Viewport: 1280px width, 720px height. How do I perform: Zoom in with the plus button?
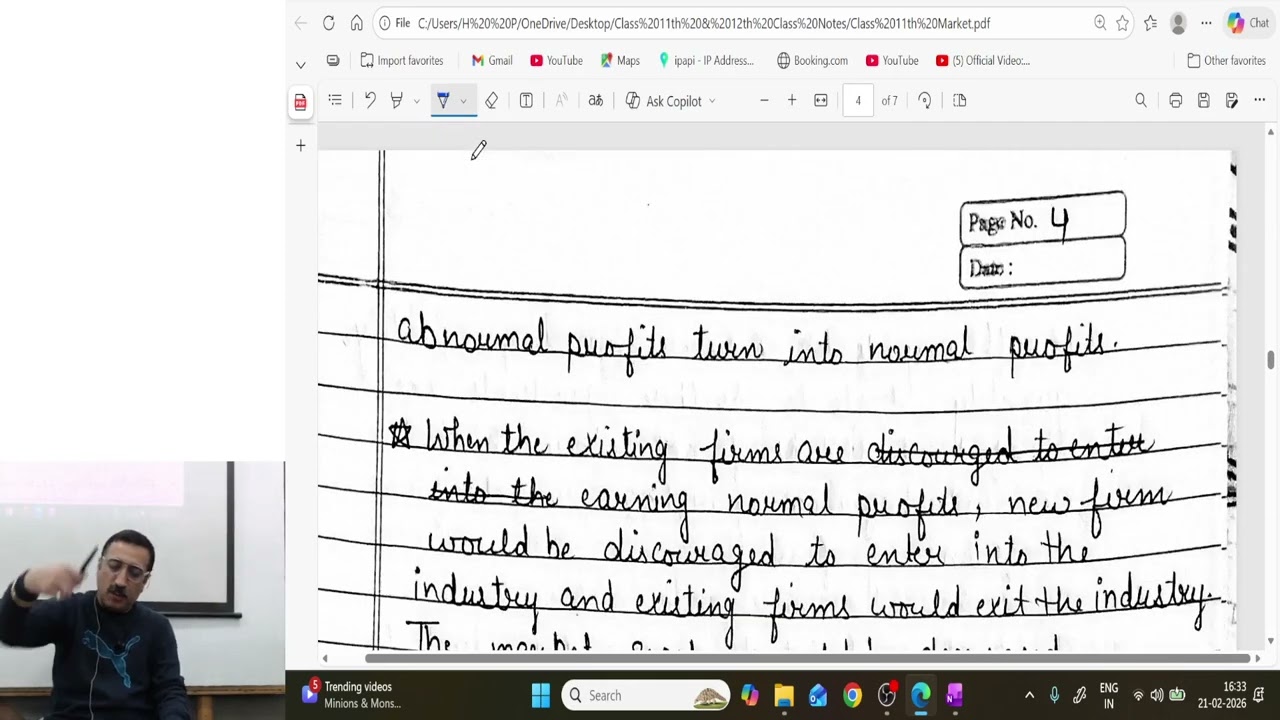coord(792,100)
